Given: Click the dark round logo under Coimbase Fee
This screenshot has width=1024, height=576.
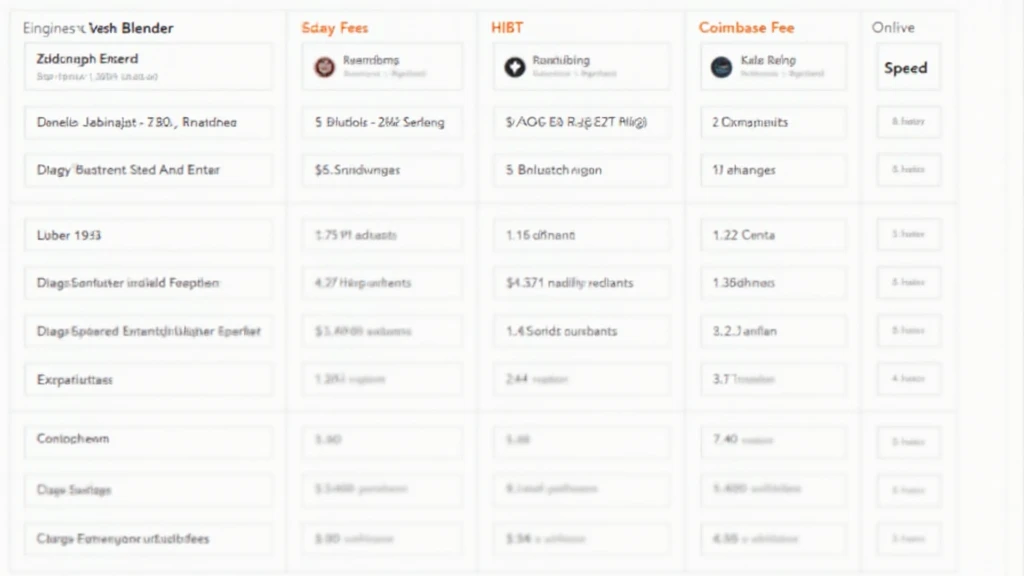Looking at the screenshot, I should pos(721,67).
